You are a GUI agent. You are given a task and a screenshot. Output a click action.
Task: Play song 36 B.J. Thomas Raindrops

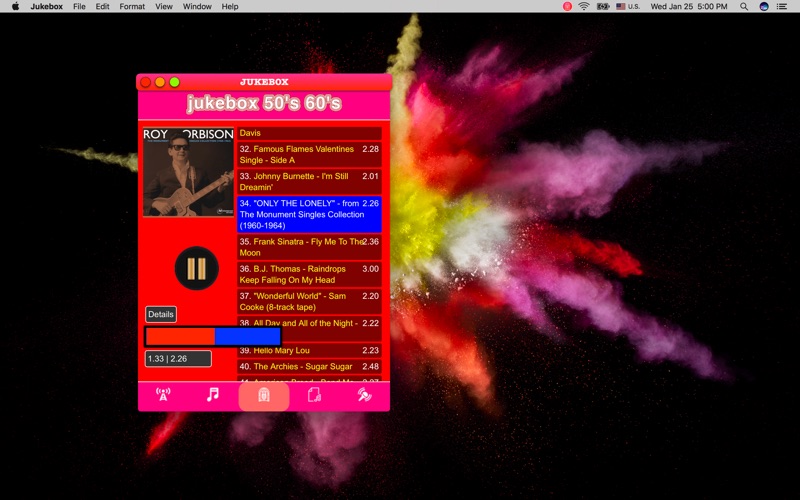pyautogui.click(x=309, y=274)
